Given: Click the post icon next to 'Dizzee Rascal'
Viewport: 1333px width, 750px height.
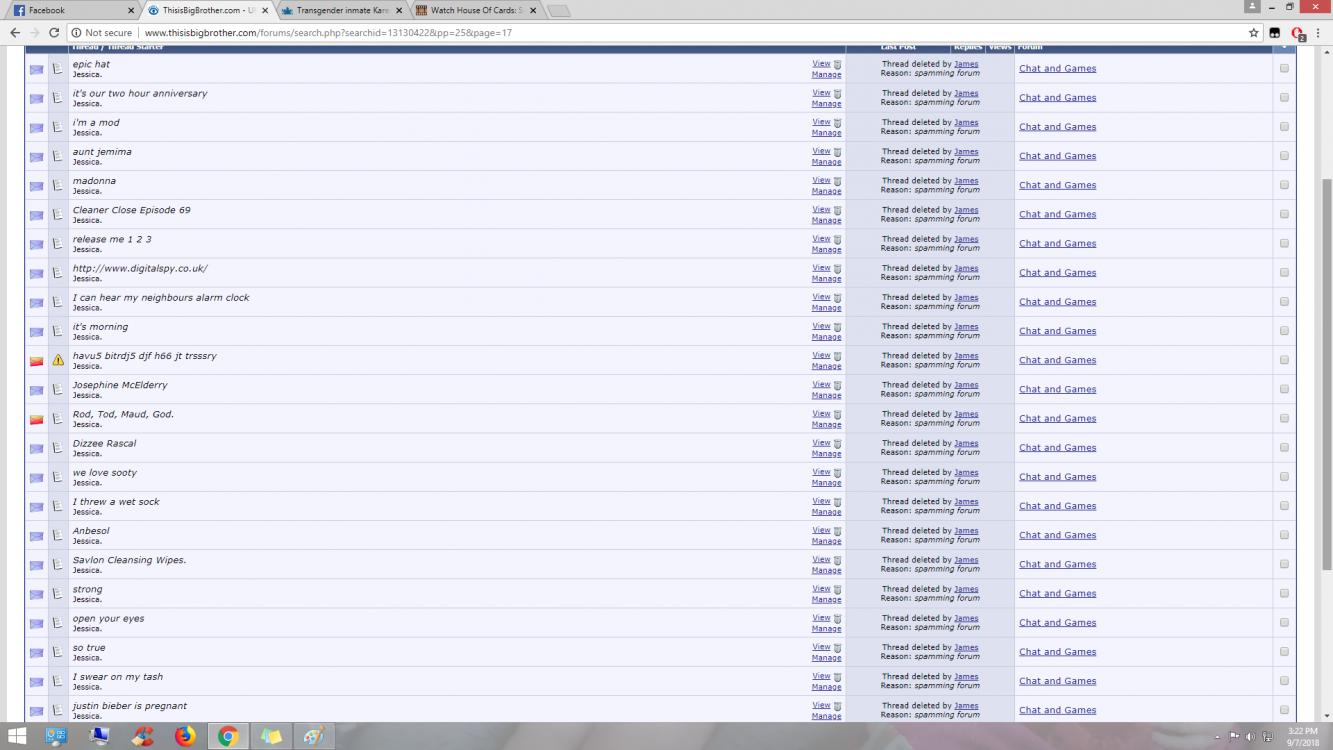Looking at the screenshot, I should 58,448.
